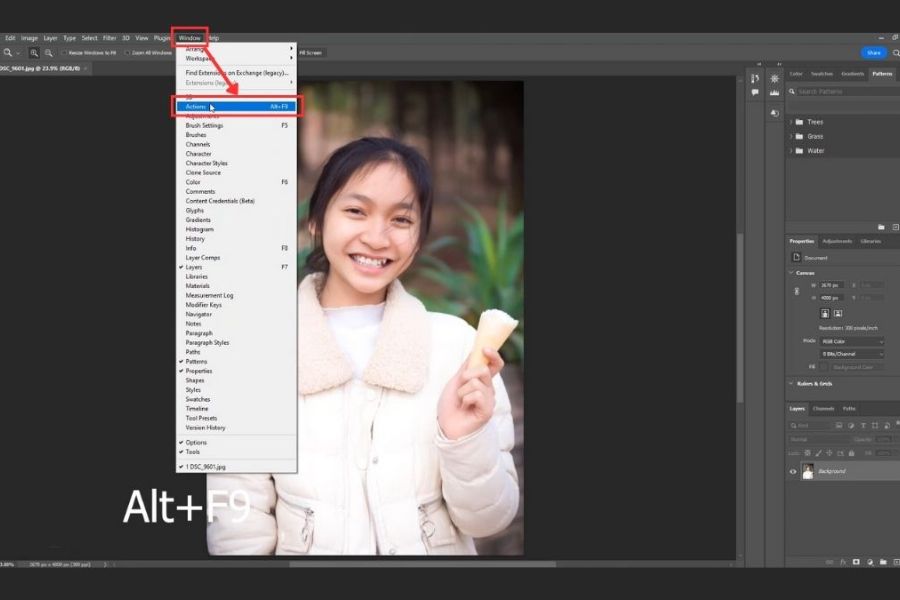This screenshot has height=600, width=900.
Task: Select the portrait canvas orientation icon
Action: pyautogui.click(x=825, y=313)
